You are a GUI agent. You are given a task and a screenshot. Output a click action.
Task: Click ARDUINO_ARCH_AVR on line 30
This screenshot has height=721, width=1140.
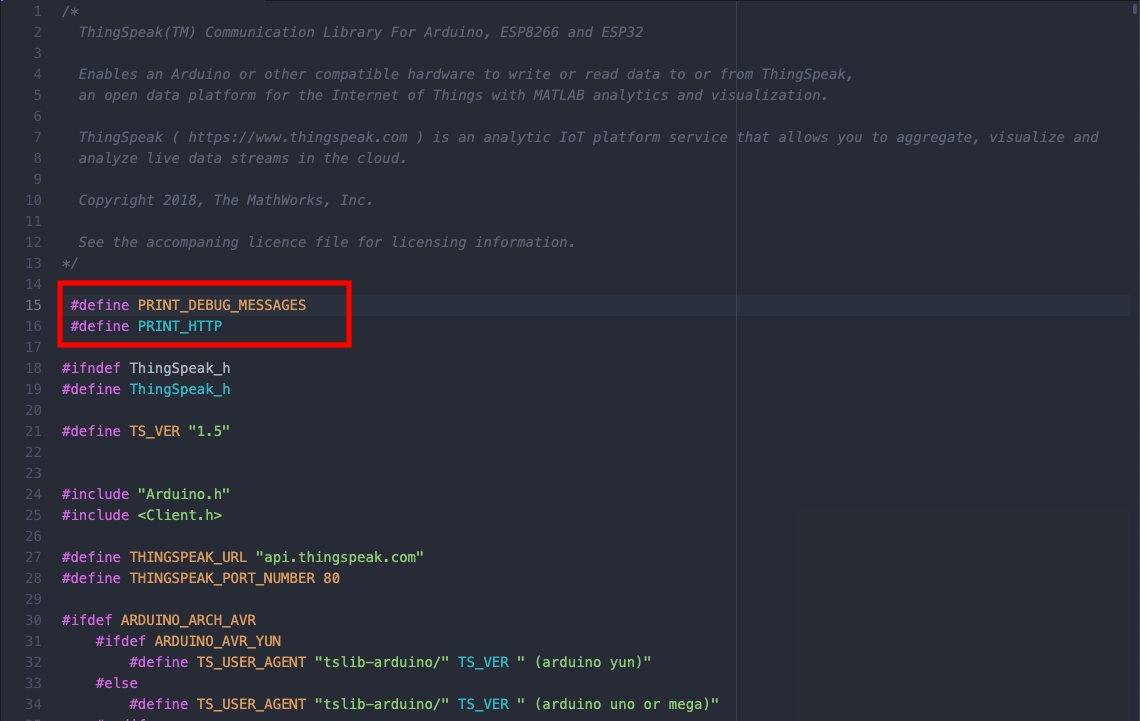point(188,621)
